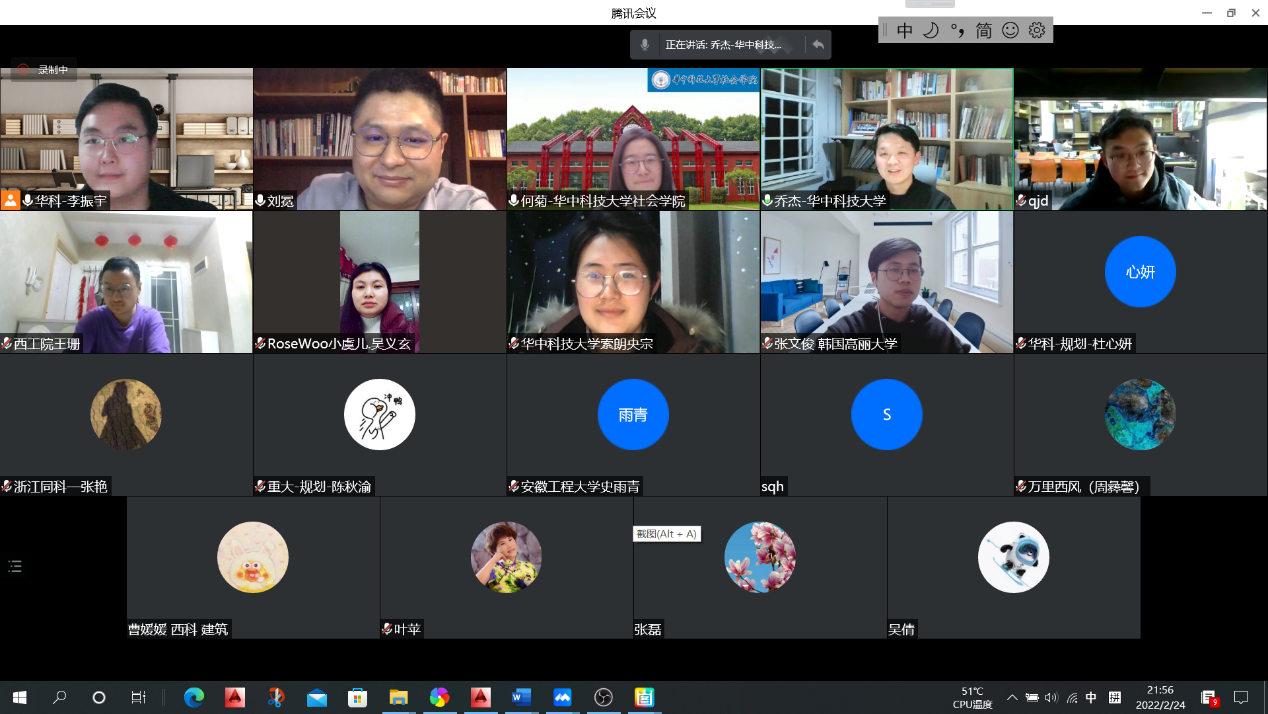Viewport: 1268px width, 714px height.
Task: Select 乔杰-华中科技大学 video tile
Action: click(x=887, y=138)
